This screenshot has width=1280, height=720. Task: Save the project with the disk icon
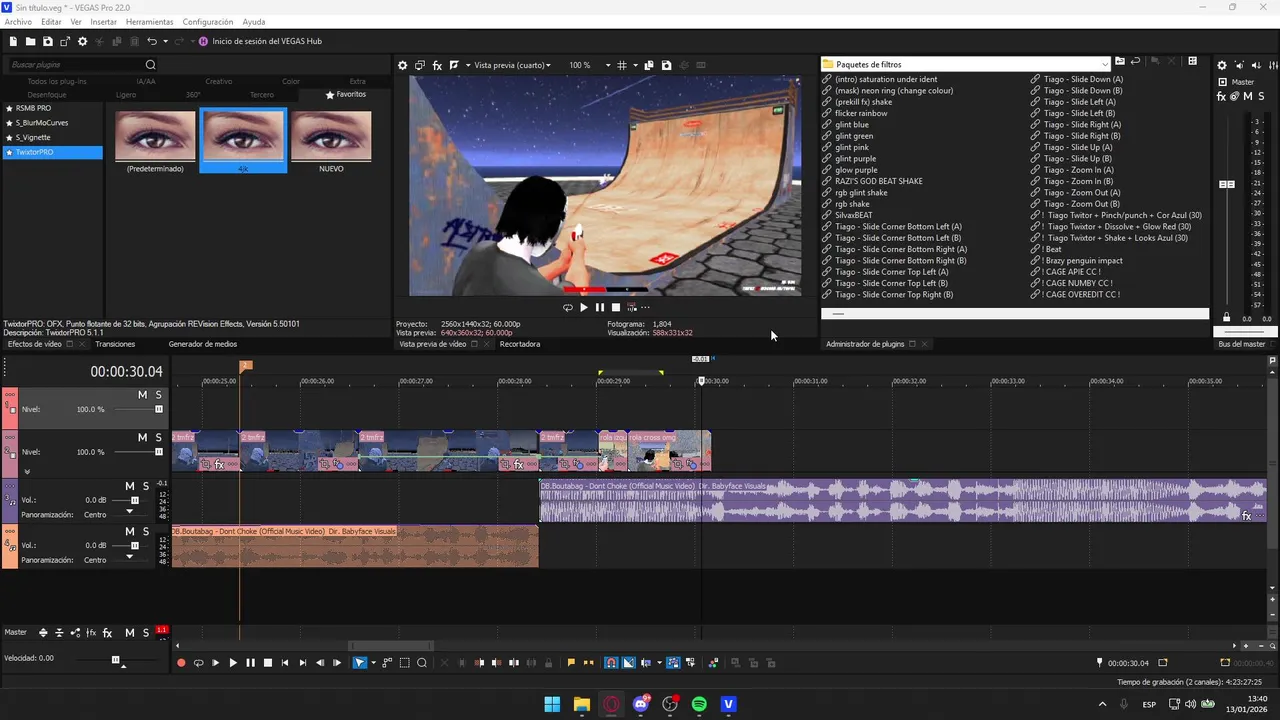[47, 41]
